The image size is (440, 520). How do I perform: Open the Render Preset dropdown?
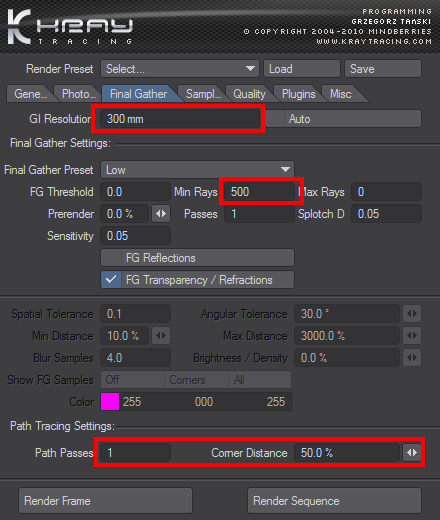(180, 69)
